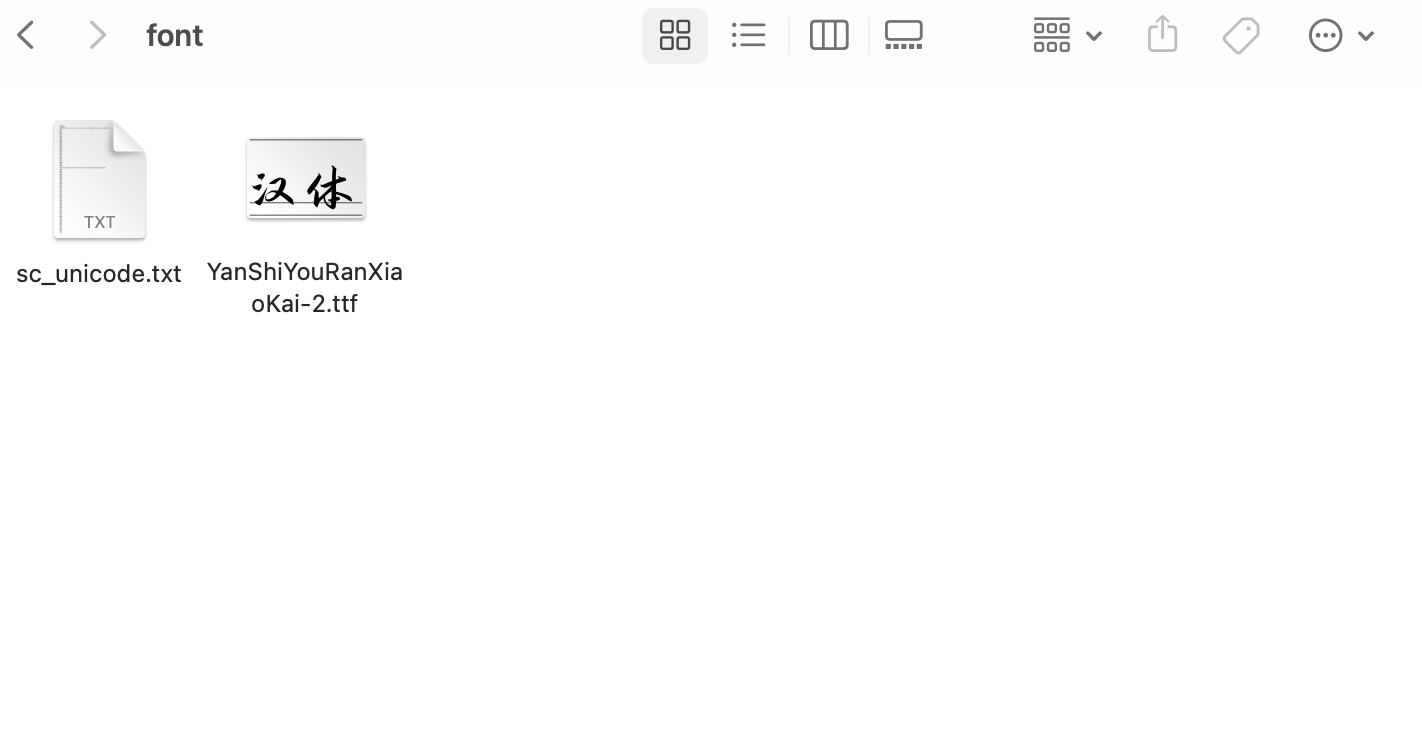Select the sc_unicode.txt file icon
The image size is (1422, 748).
point(99,180)
